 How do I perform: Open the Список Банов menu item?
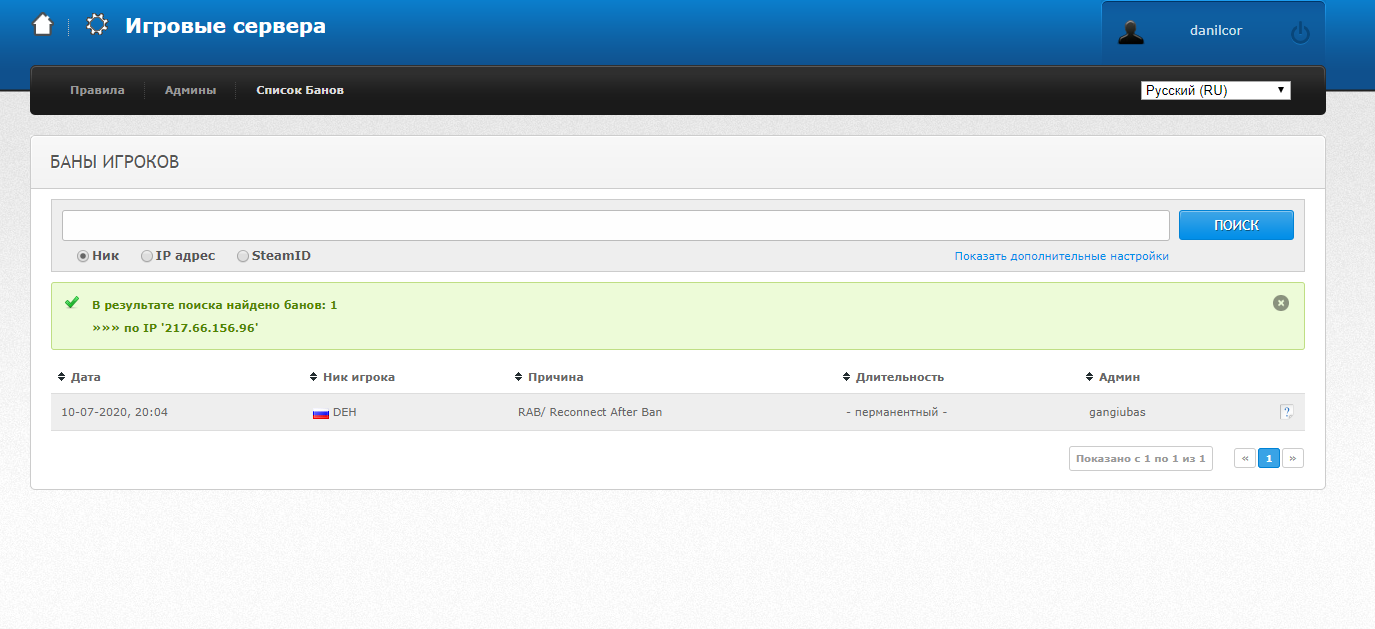pos(300,90)
